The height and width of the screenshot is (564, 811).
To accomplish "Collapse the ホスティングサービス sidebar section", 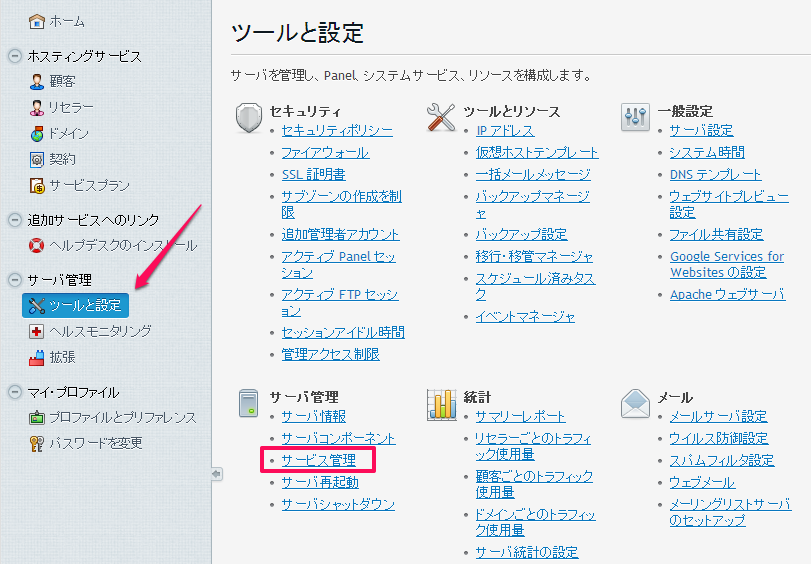I will pos(14,56).
